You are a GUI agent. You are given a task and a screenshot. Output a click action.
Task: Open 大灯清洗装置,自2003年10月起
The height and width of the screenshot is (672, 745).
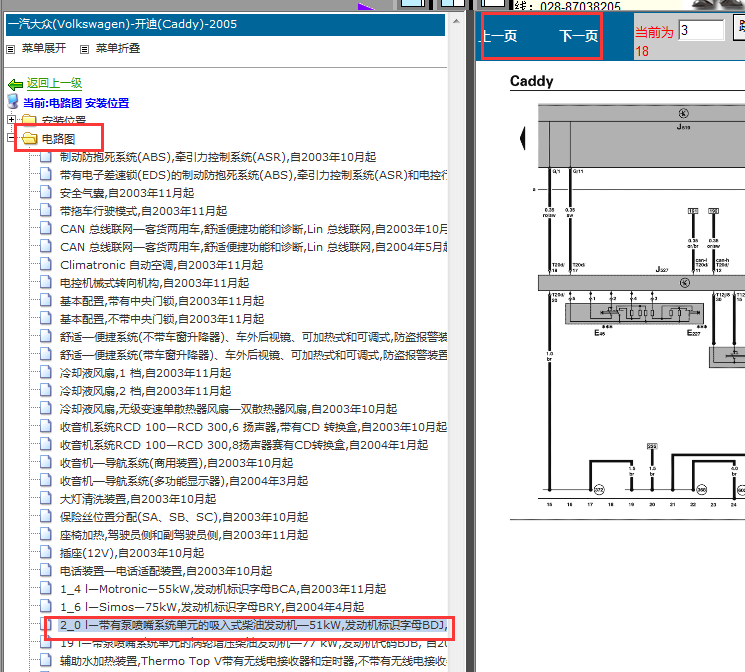pyautogui.click(x=138, y=499)
